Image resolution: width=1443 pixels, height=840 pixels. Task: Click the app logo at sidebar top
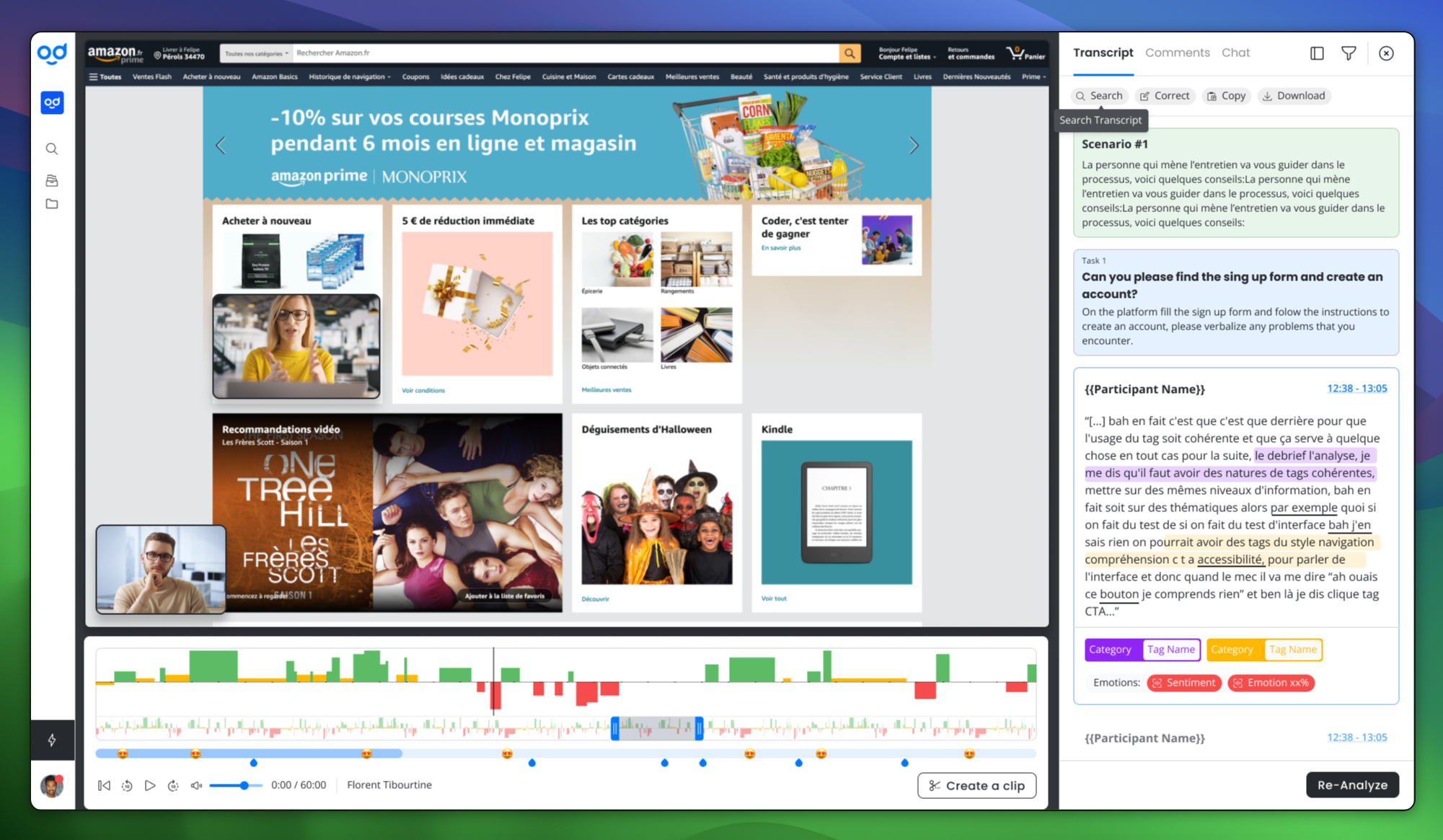(x=52, y=54)
